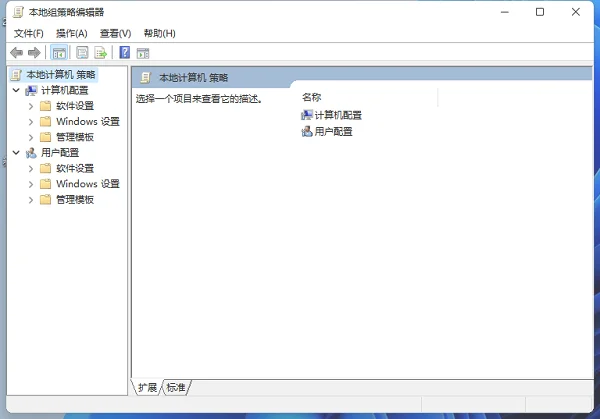
Task: Expand 软件设置 under 计算机配置
Action: (x=31, y=106)
